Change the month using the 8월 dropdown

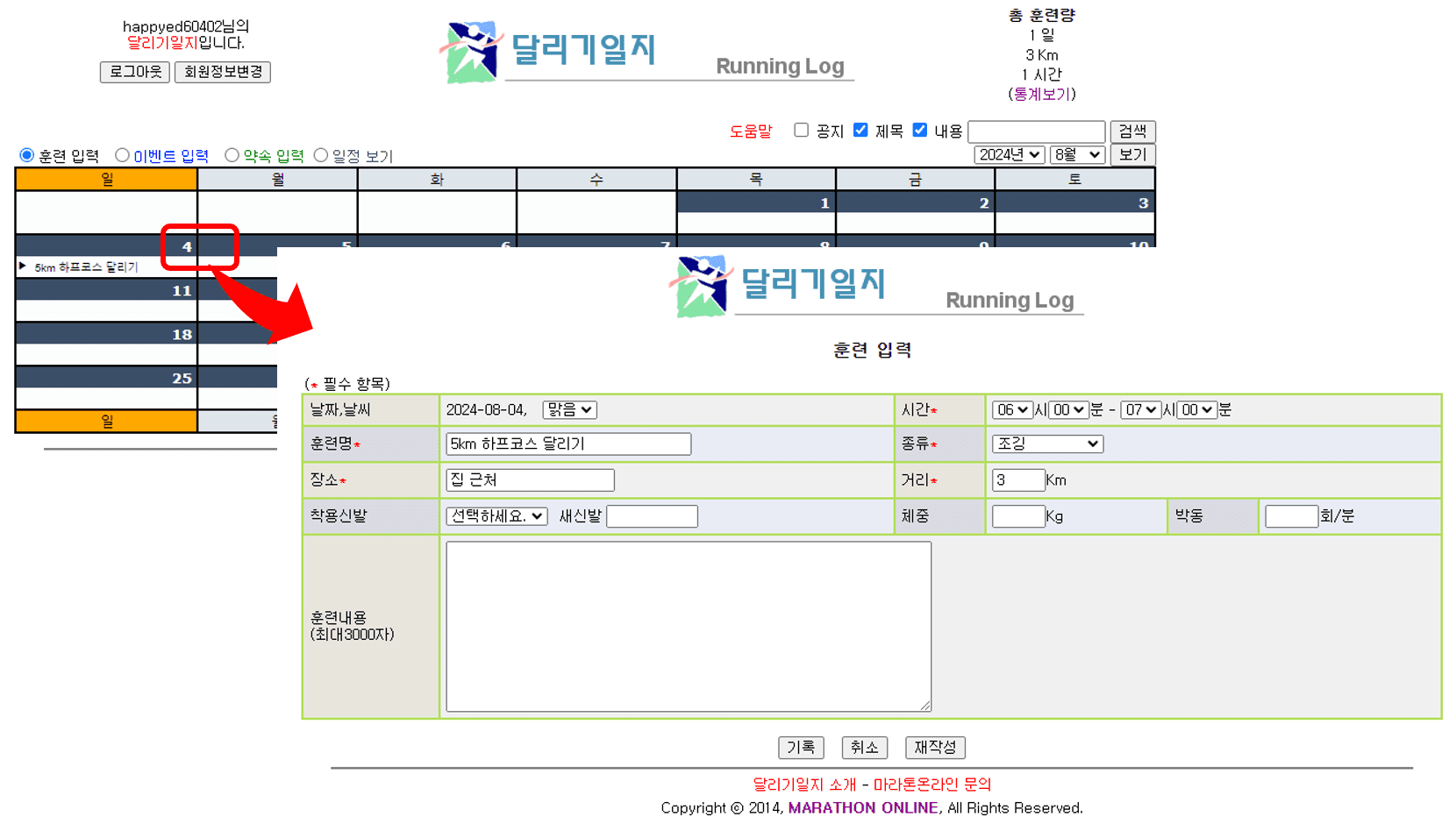point(1077,154)
